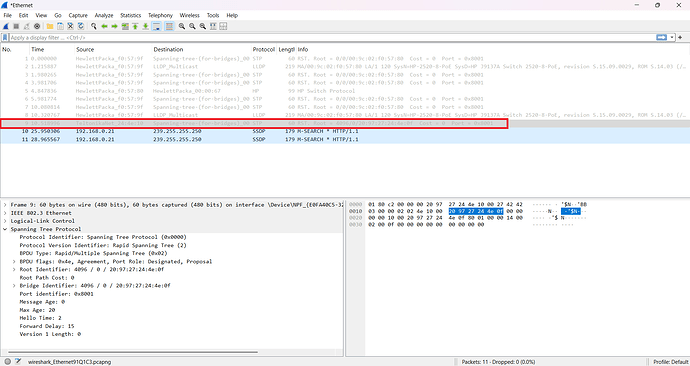The image size is (690, 366).
Task: Reset text to normal size
Action: point(203,26)
